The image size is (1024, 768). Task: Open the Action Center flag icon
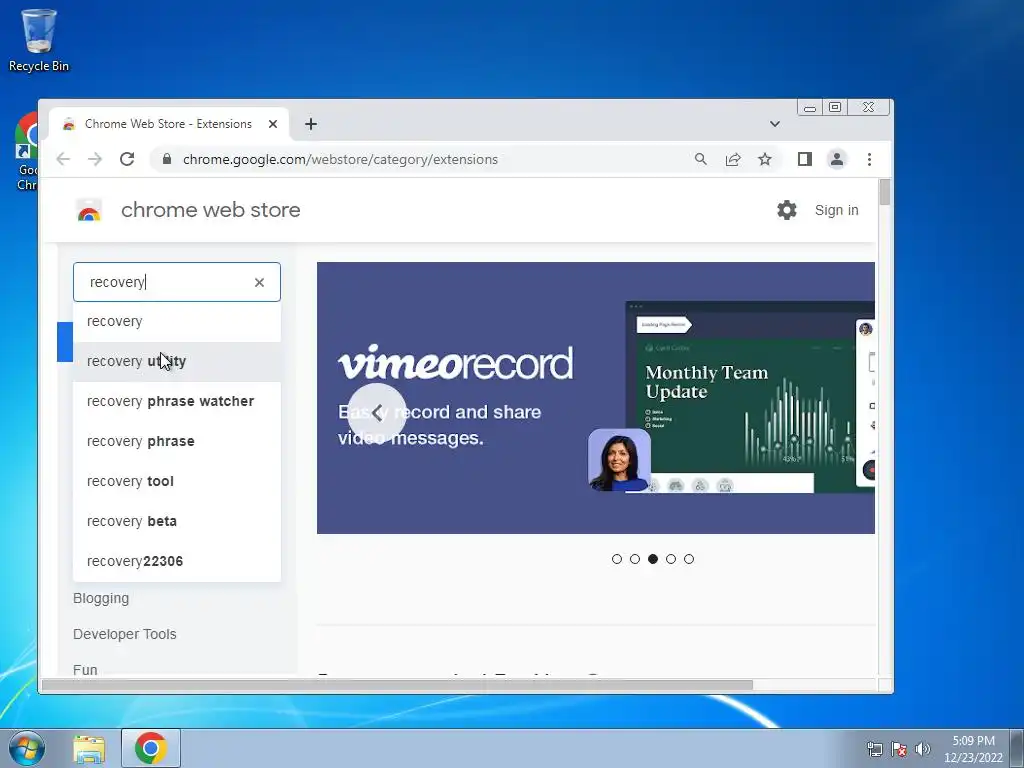click(899, 749)
